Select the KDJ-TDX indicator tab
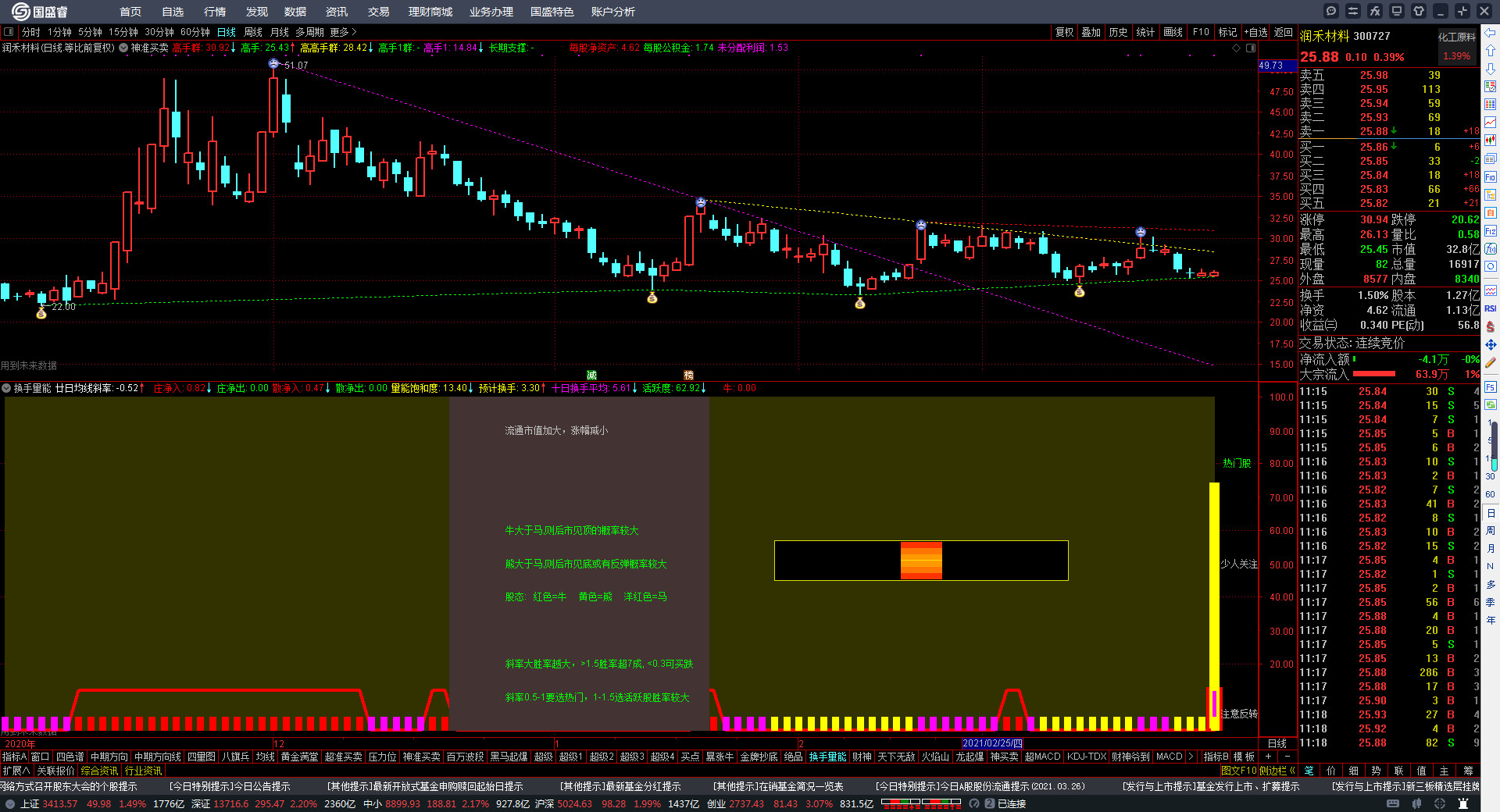The image size is (1500, 812). (1087, 757)
